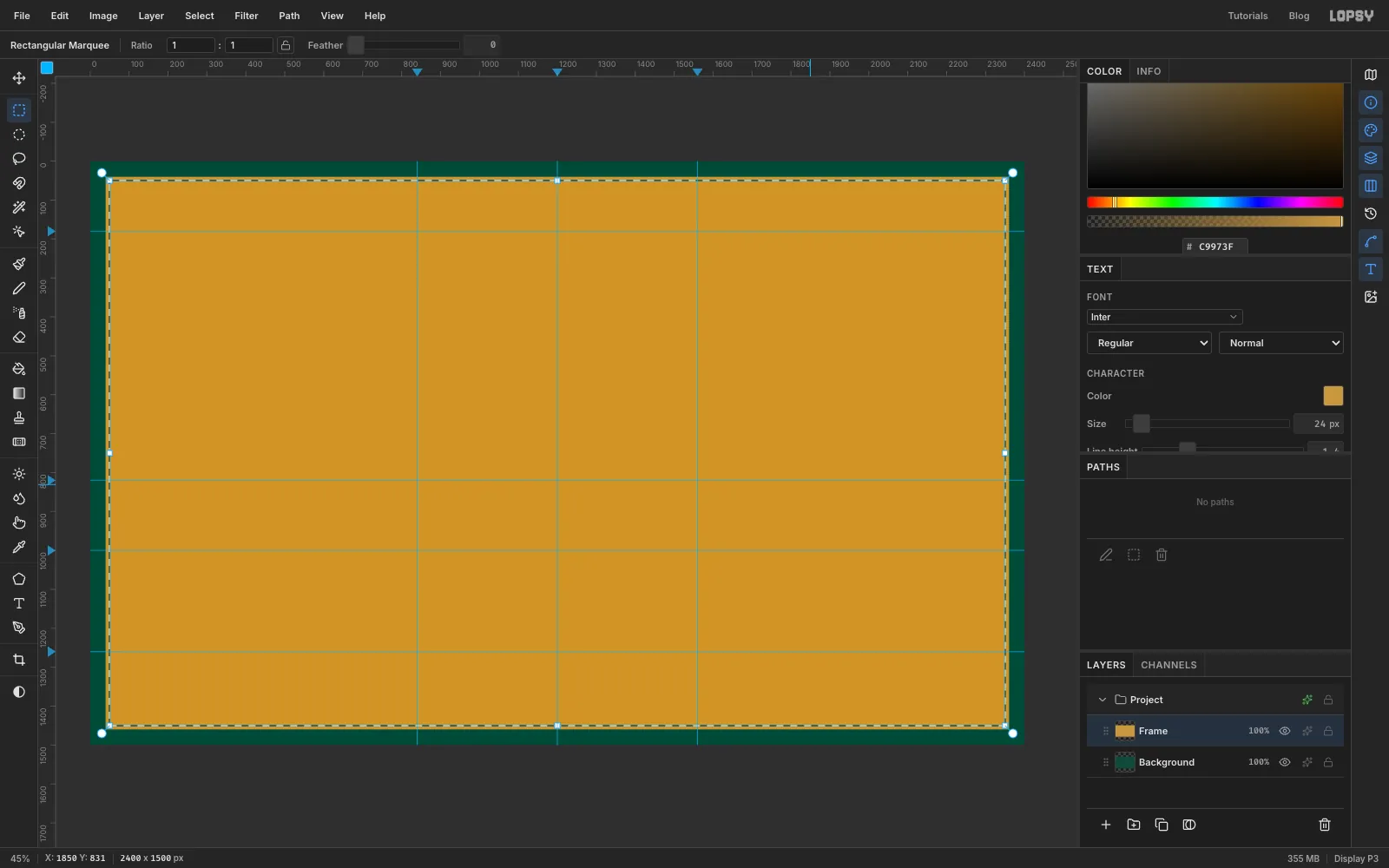
Task: Select the Move tool
Action: point(19,78)
